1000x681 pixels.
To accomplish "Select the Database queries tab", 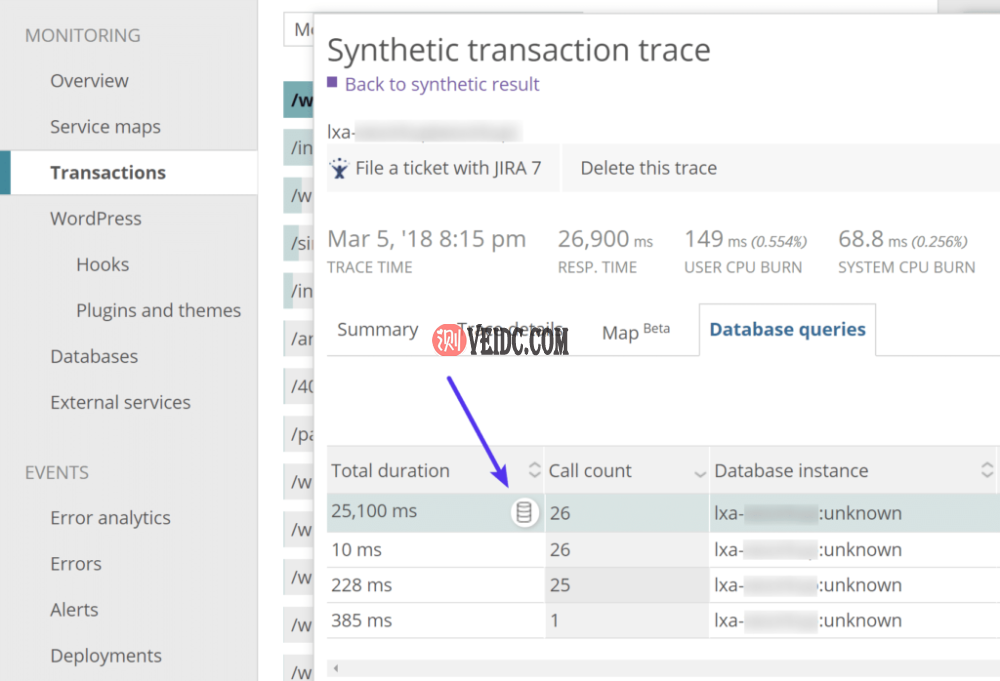I will 787,330.
